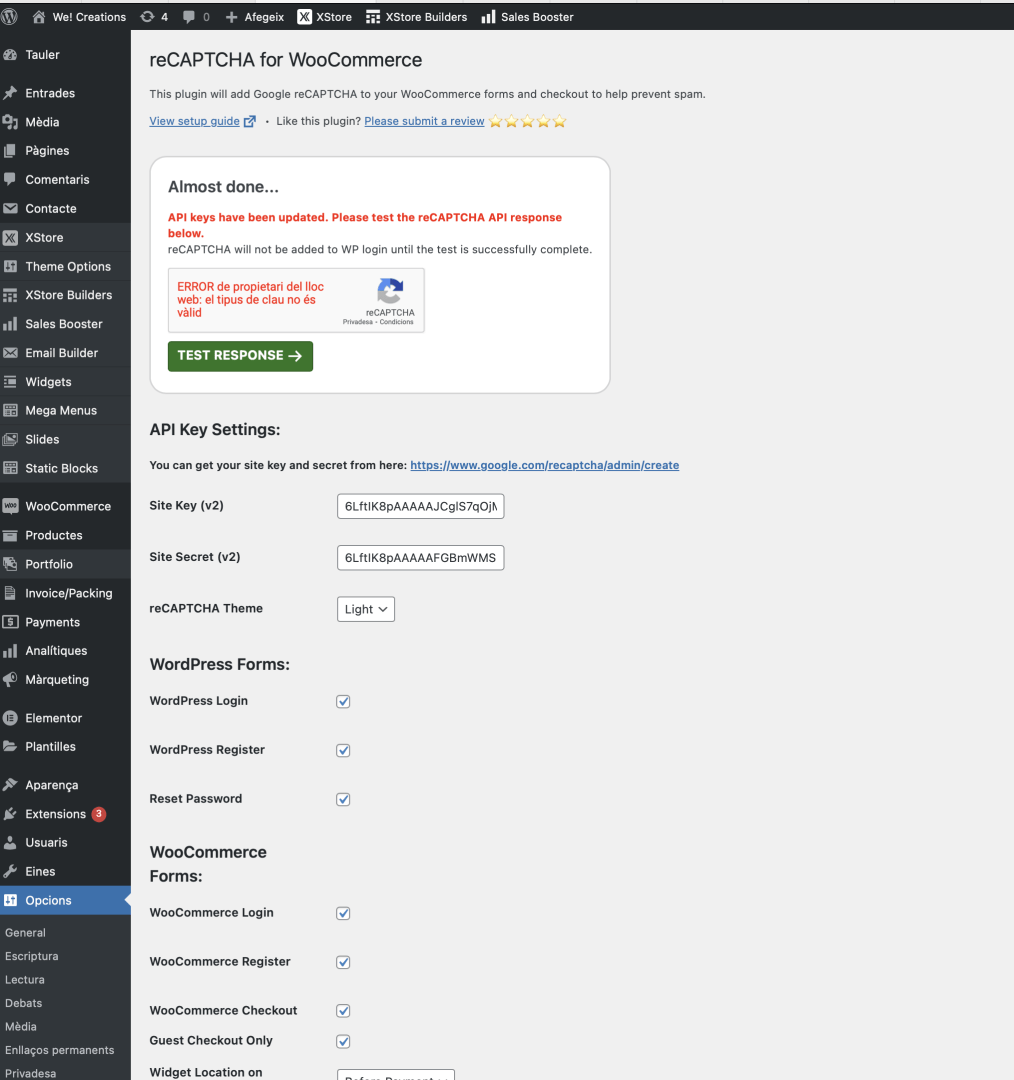Open the Payments sidebar menu

(x=65, y=622)
